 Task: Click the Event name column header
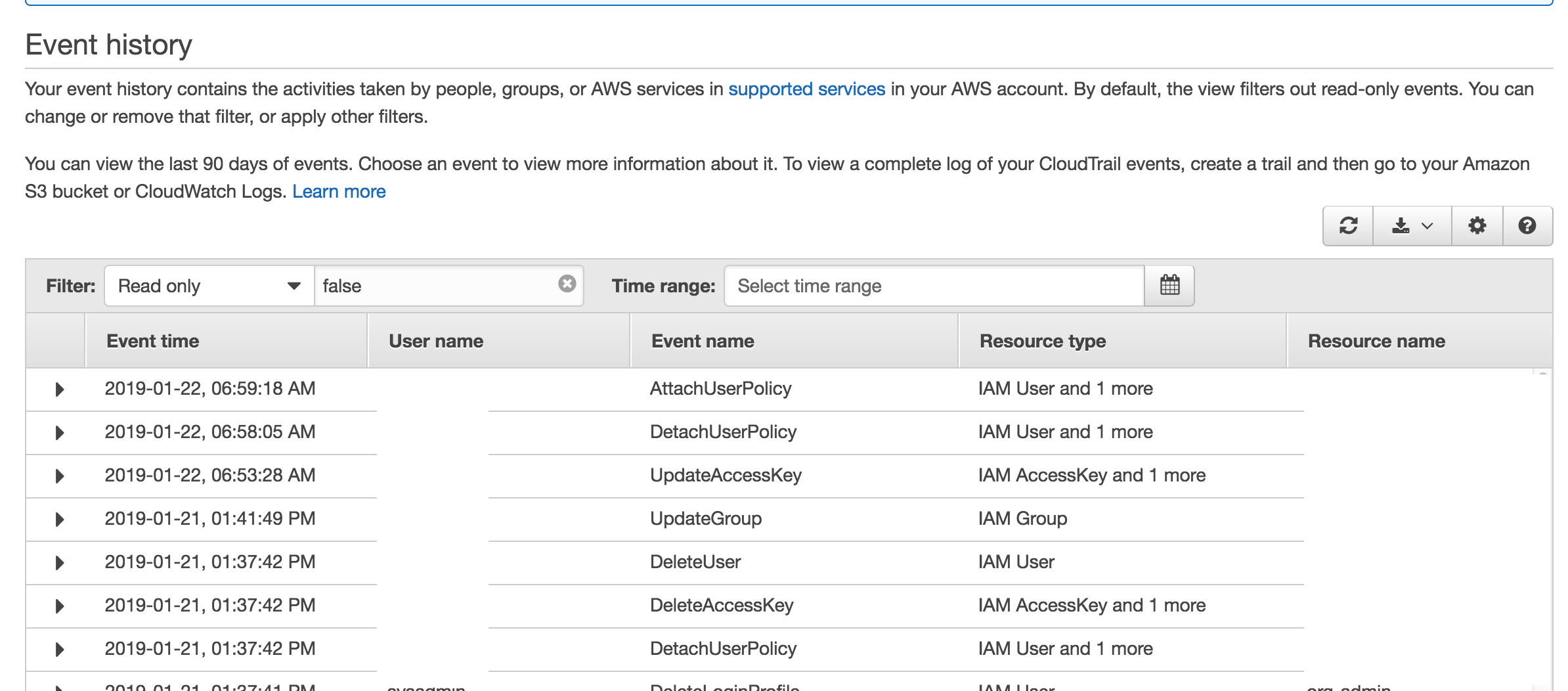[x=703, y=341]
